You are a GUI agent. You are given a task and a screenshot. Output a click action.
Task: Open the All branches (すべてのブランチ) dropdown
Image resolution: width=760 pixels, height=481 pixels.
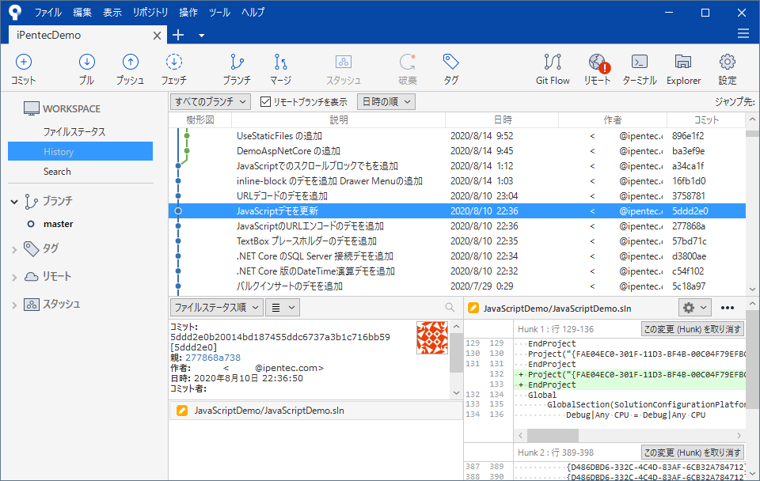pos(210,101)
